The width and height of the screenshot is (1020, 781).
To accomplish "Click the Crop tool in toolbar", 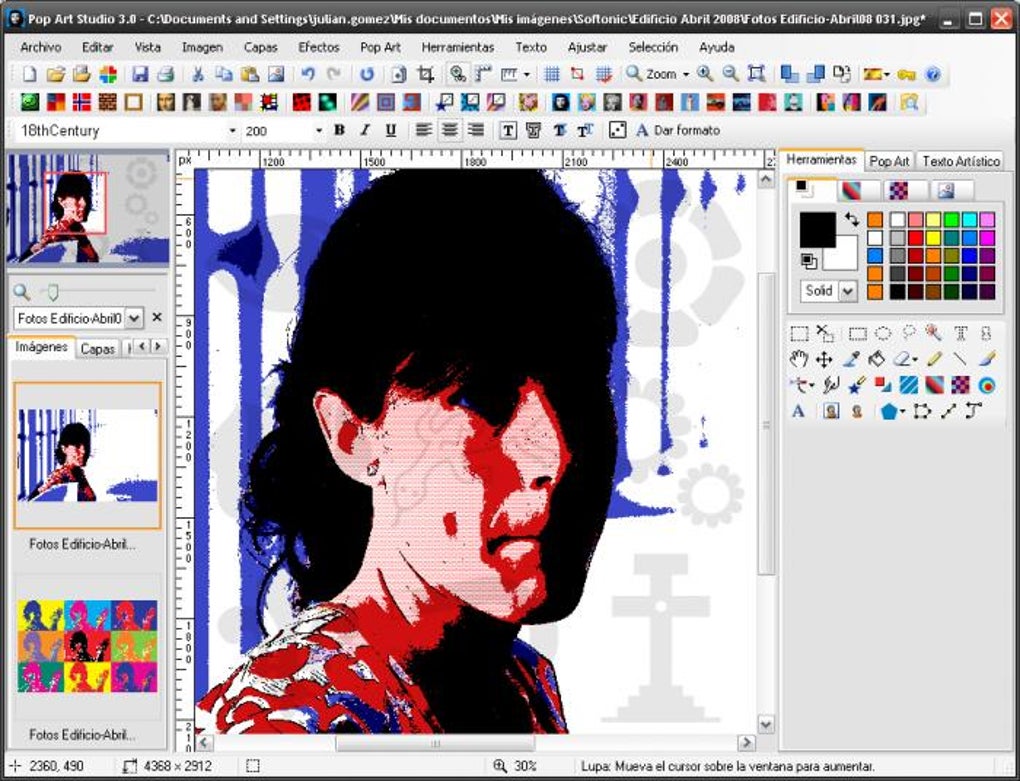I will tap(425, 74).
